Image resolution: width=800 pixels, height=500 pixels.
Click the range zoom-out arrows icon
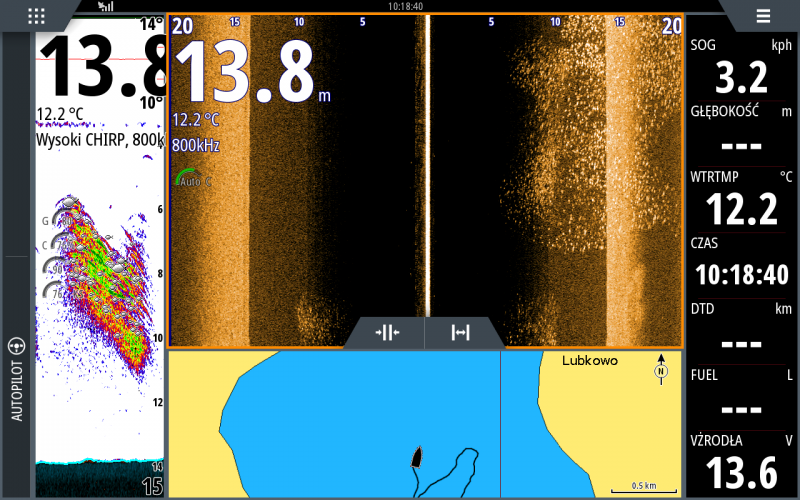click(461, 333)
